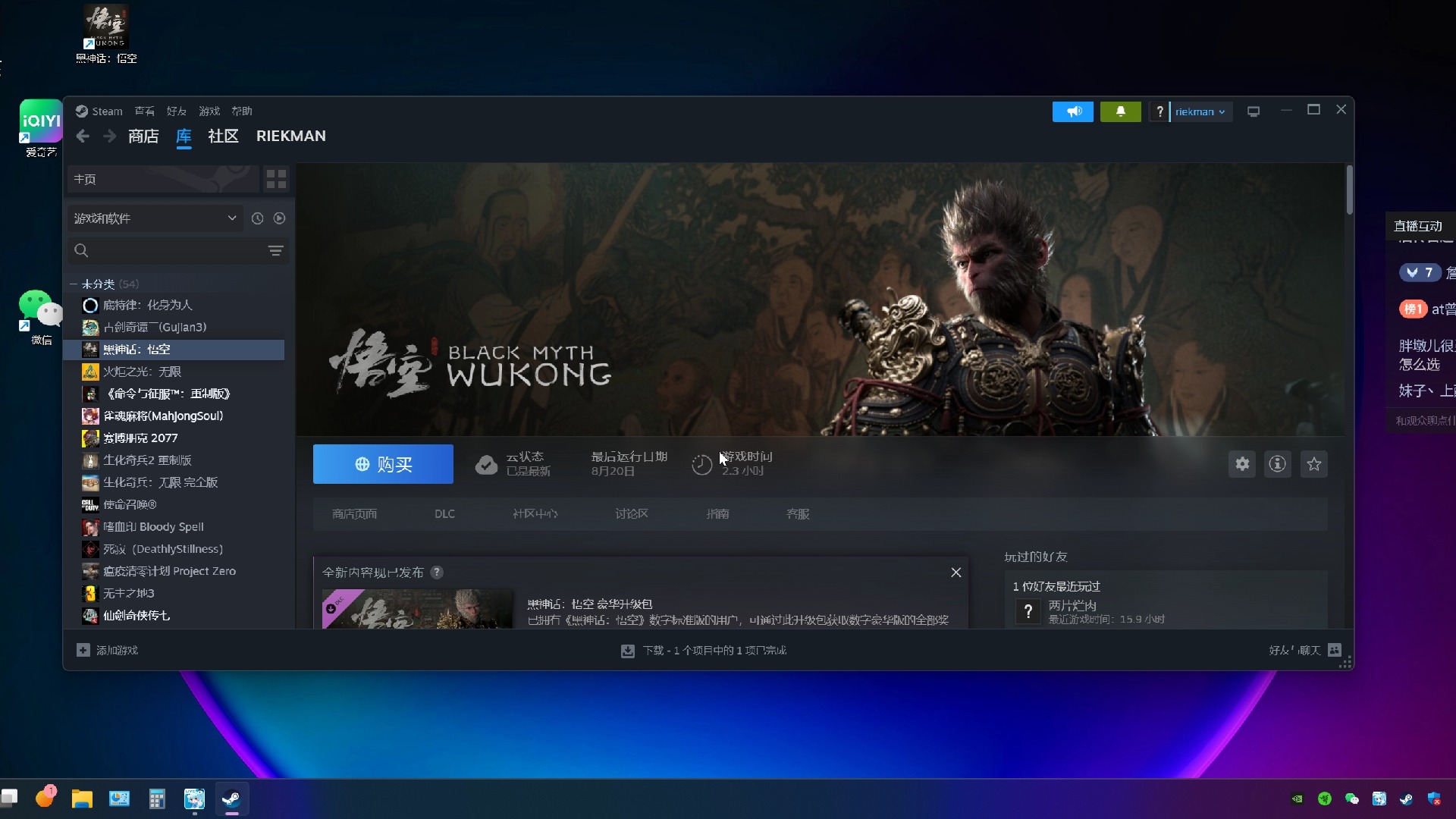1456x819 pixels.
Task: Open the Discussions link
Action: 632,514
